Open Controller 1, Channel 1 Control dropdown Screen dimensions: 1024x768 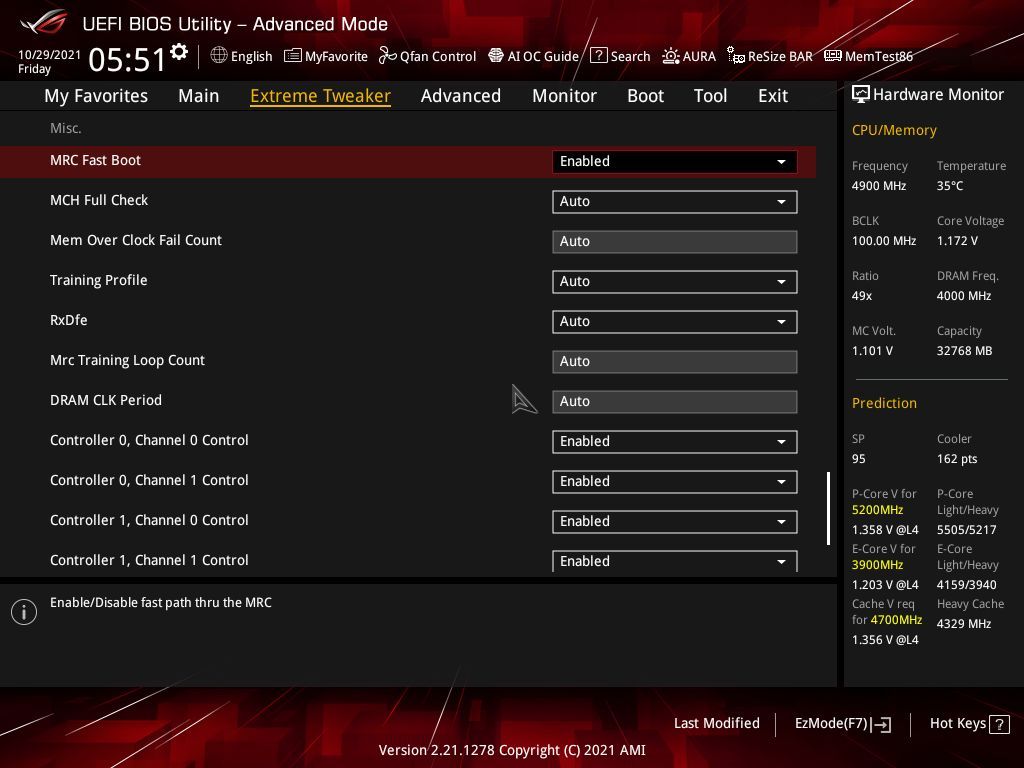pyautogui.click(x=675, y=561)
